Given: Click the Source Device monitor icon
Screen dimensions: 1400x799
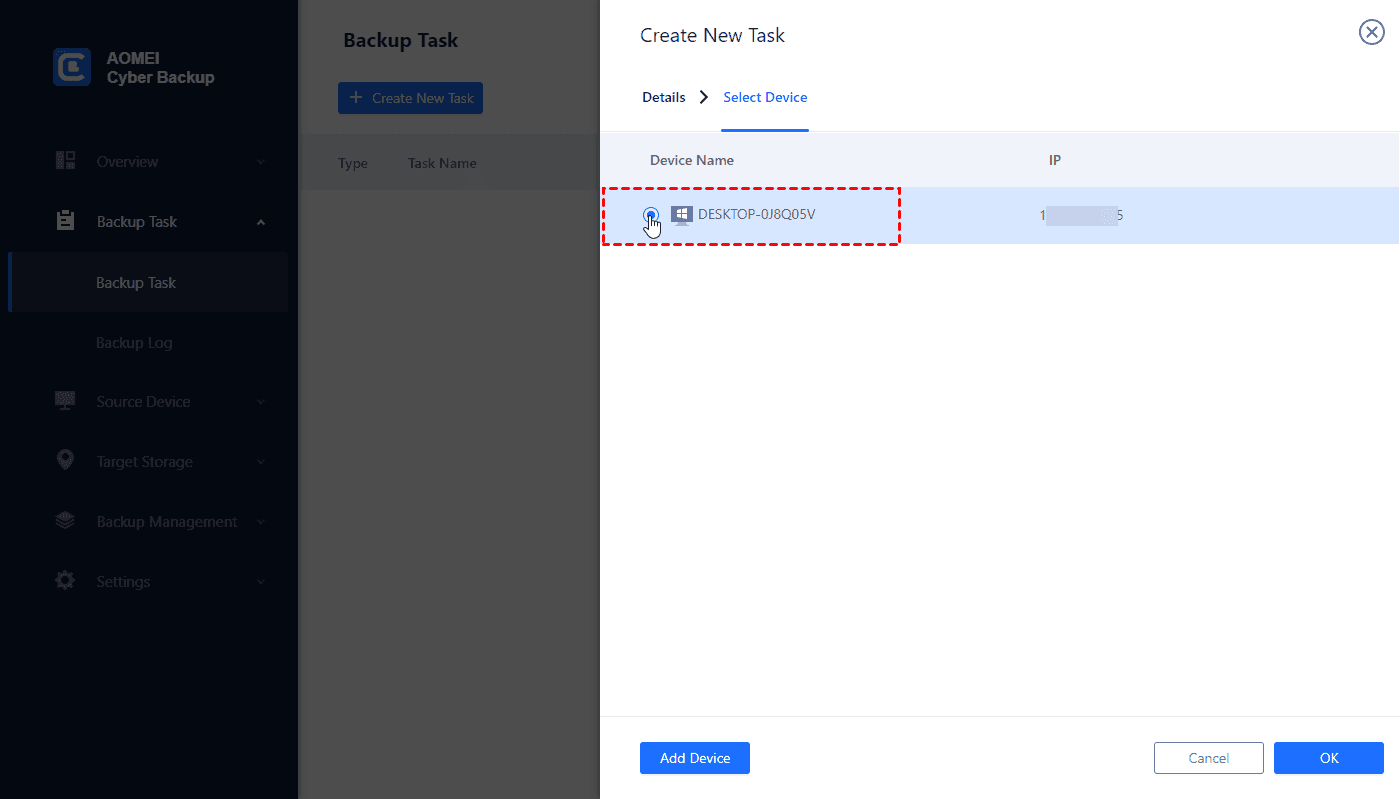Looking at the screenshot, I should [x=66, y=401].
